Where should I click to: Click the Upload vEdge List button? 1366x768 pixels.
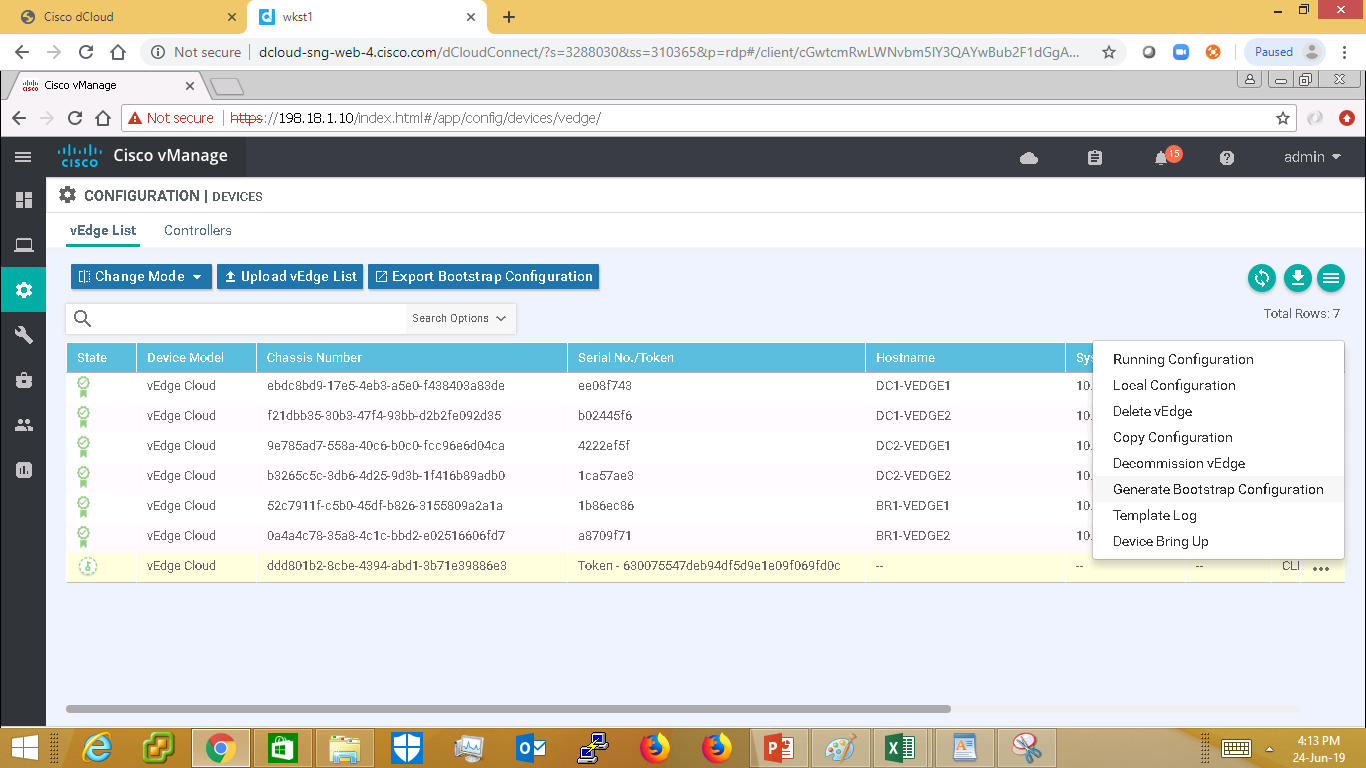click(x=290, y=277)
